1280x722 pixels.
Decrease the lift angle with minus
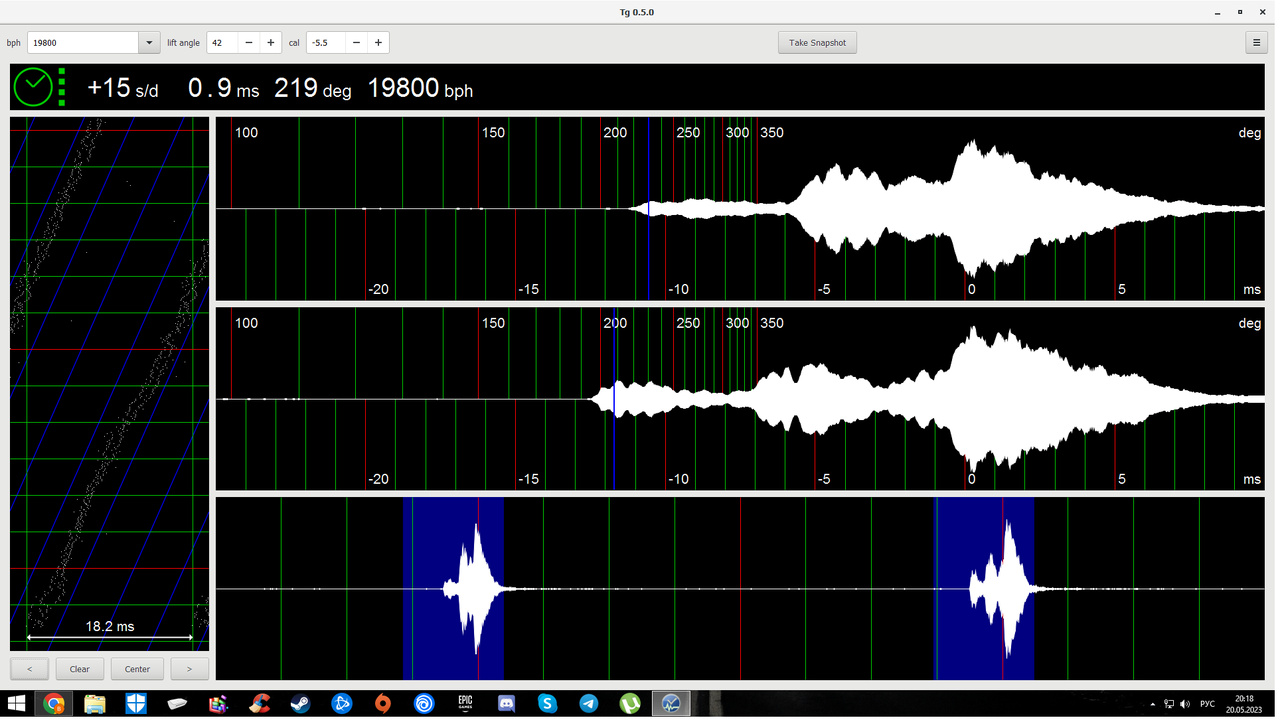[x=248, y=42]
